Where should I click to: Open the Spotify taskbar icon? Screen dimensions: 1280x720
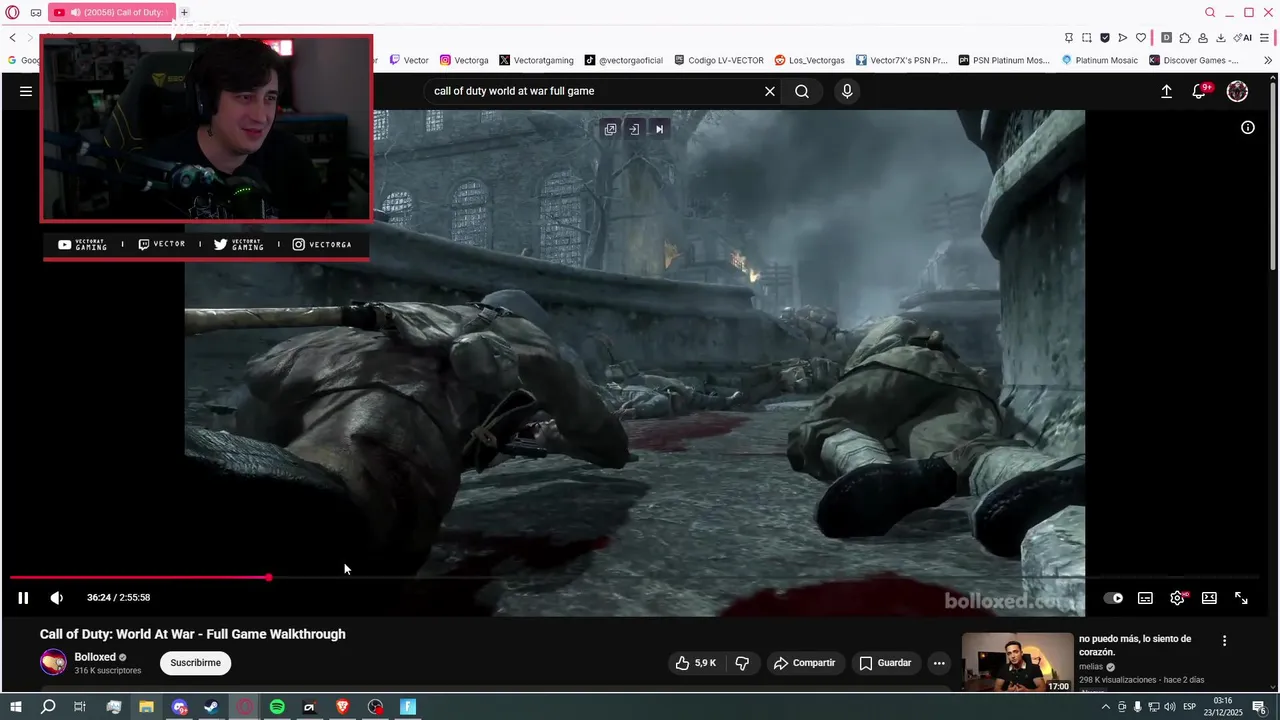(277, 707)
